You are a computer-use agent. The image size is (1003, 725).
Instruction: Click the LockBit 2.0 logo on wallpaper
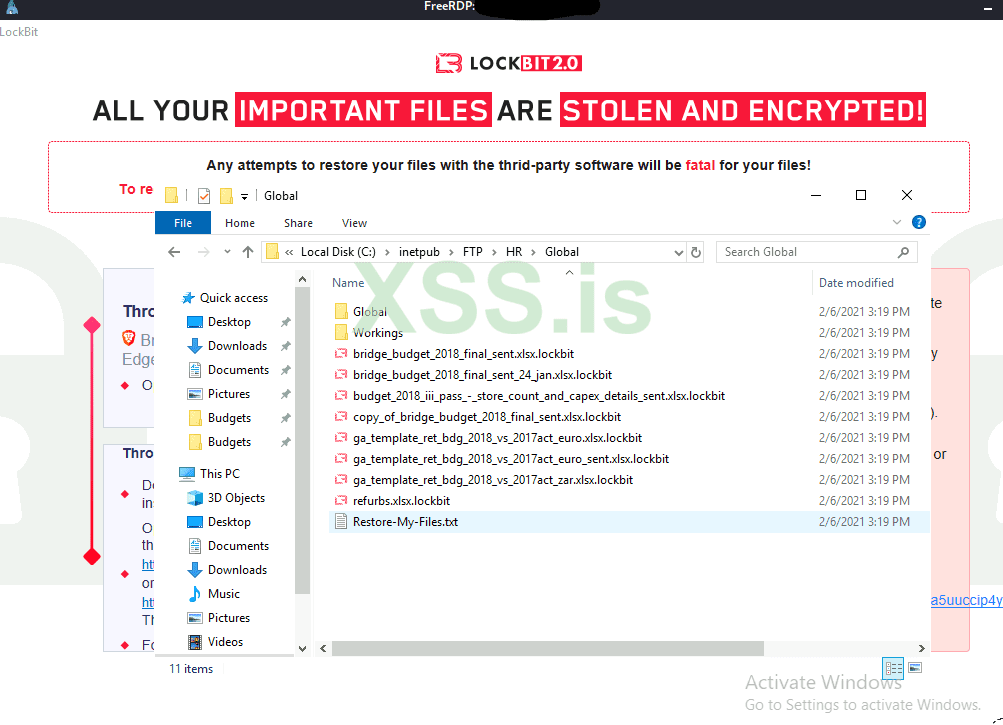pos(509,63)
